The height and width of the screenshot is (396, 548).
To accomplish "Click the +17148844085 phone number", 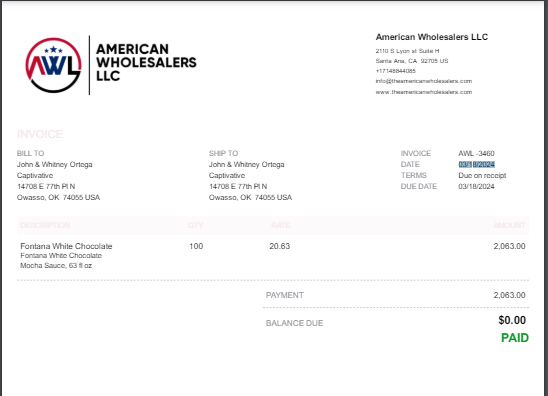I will [396, 71].
